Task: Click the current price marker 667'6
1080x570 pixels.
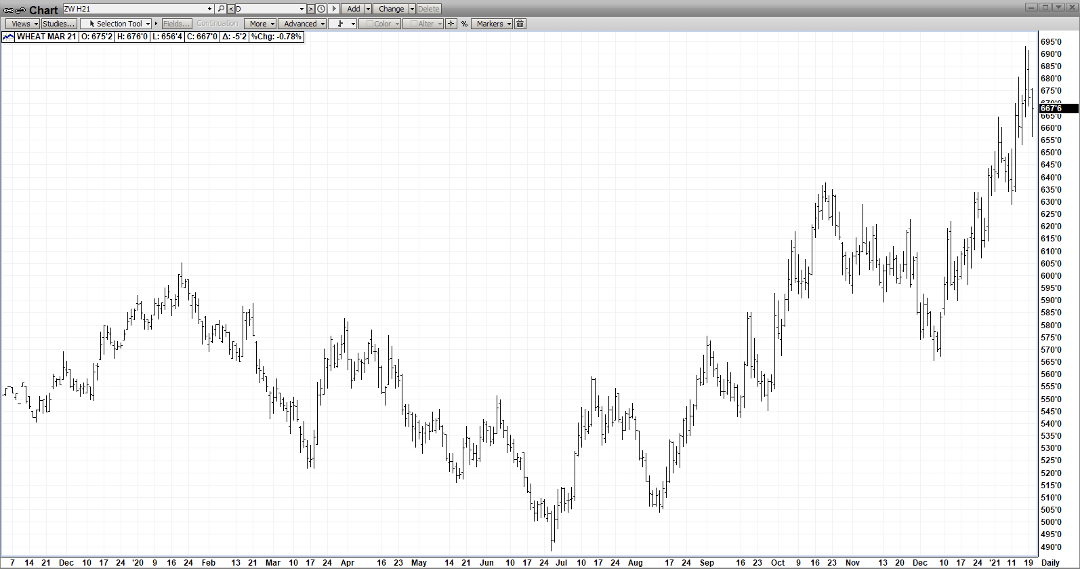Action: click(x=1057, y=108)
